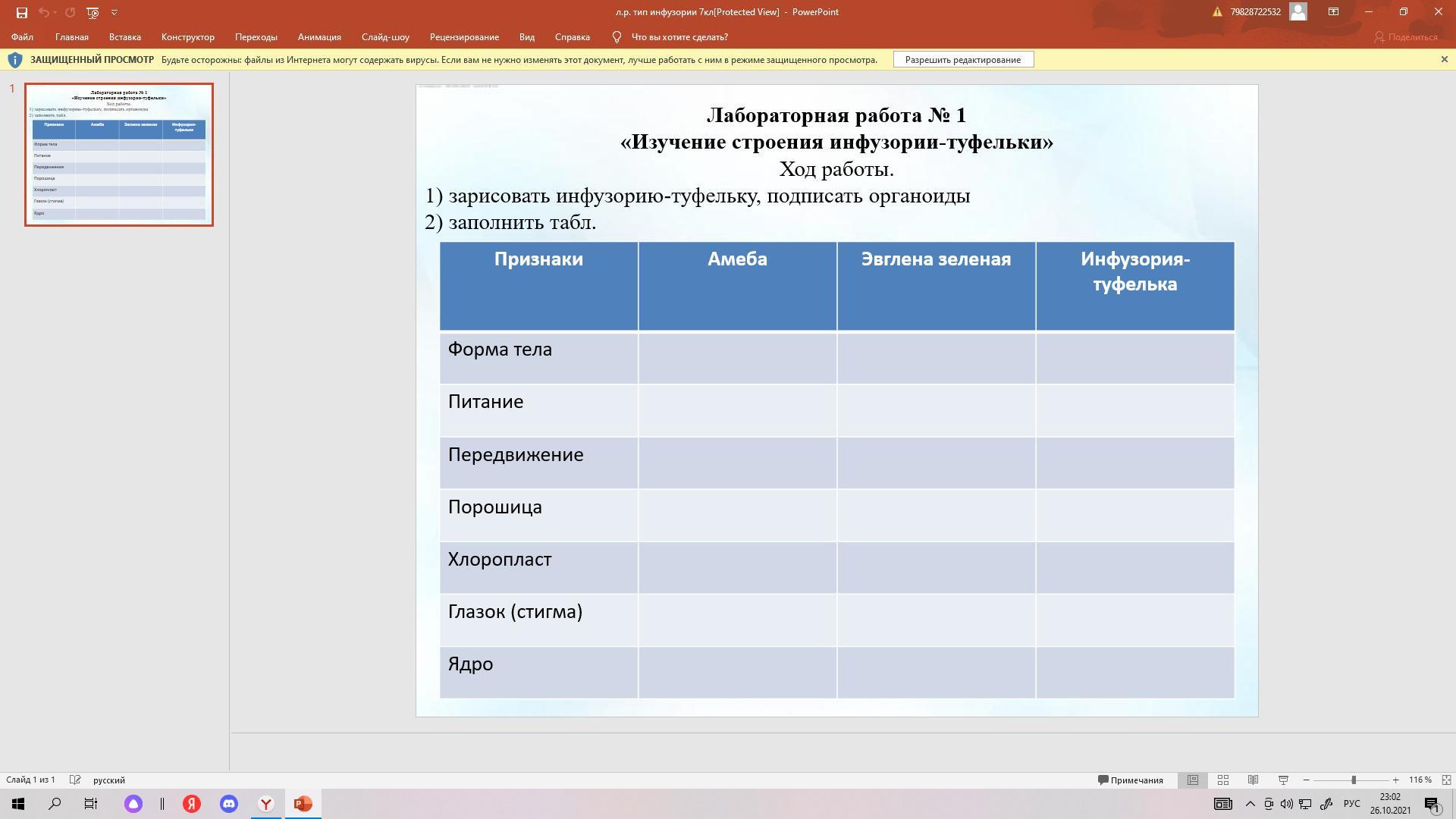The width and height of the screenshot is (1456, 819).
Task: Expand Customize Quick Access Toolbar dropdown
Action: [x=115, y=12]
